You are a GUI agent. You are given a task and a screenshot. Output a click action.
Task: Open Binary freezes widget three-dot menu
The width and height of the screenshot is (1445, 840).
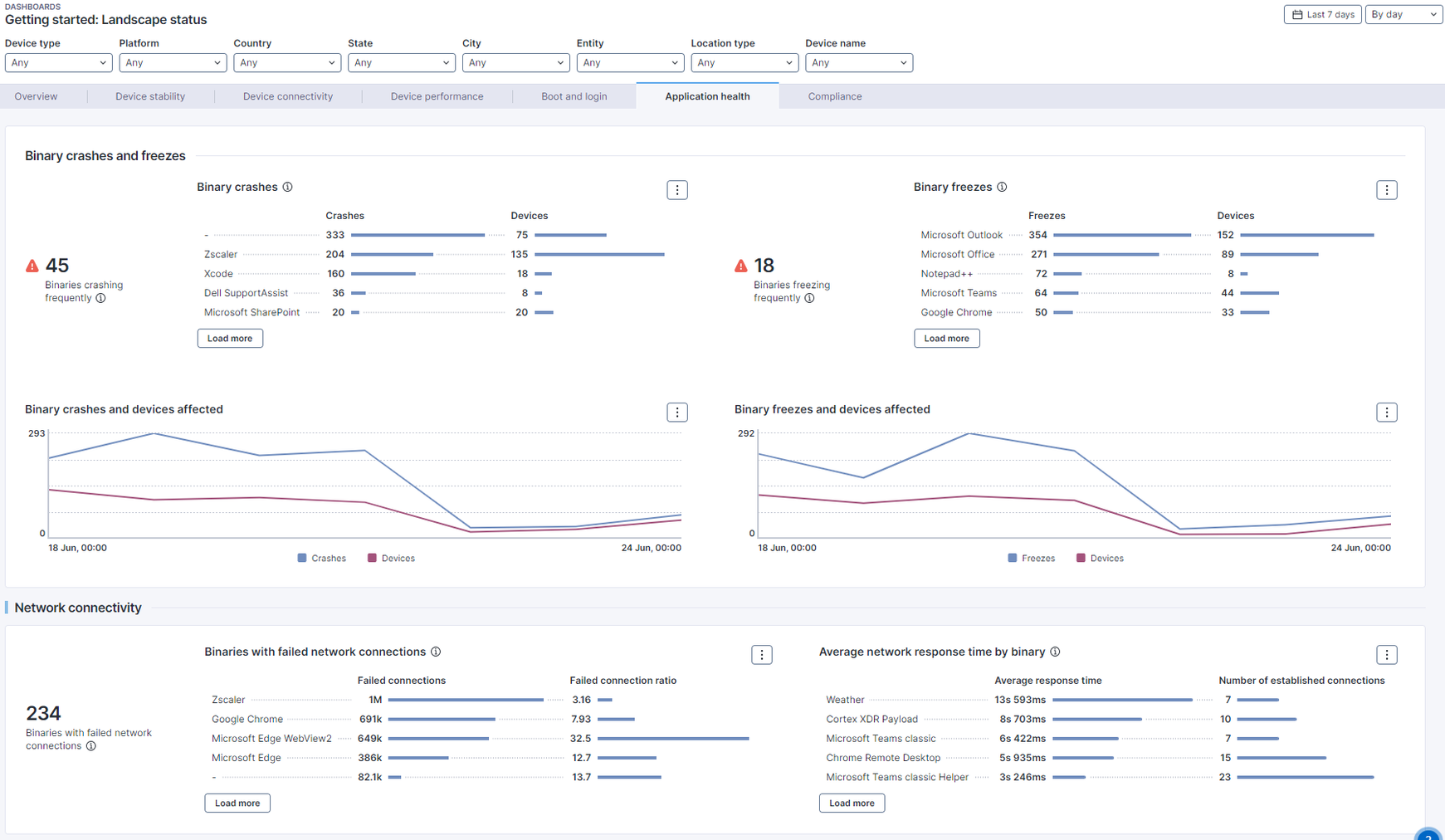pos(1386,190)
